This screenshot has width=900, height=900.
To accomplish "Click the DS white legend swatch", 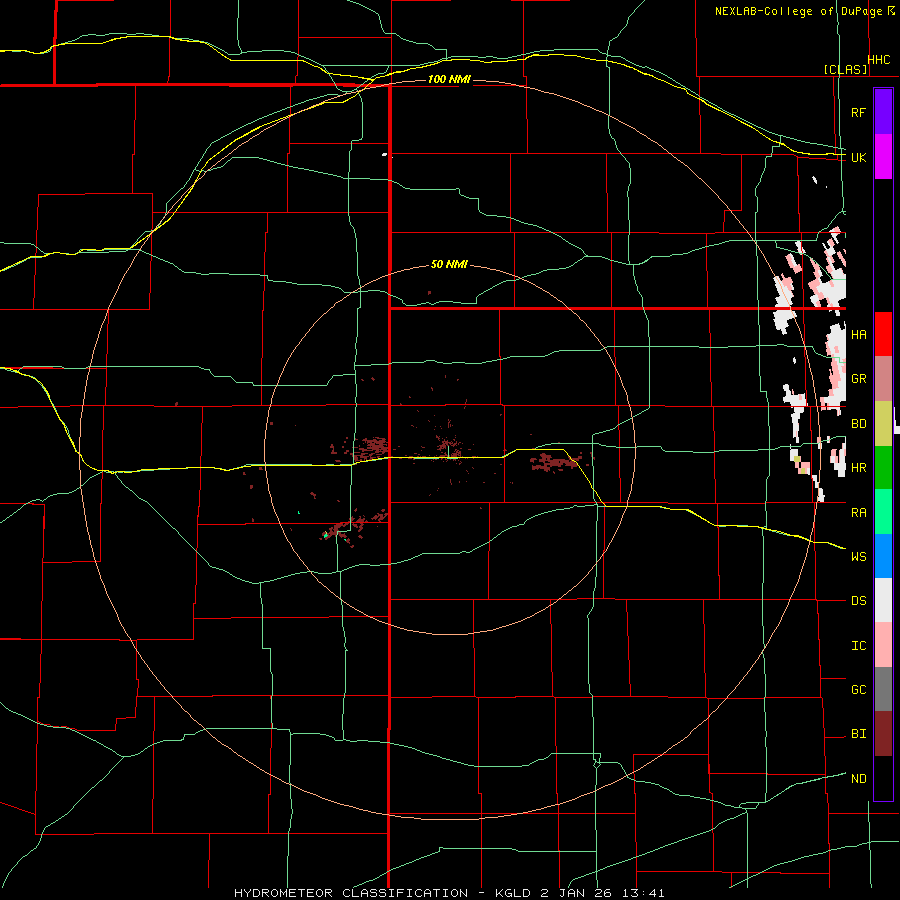I will 883,600.
